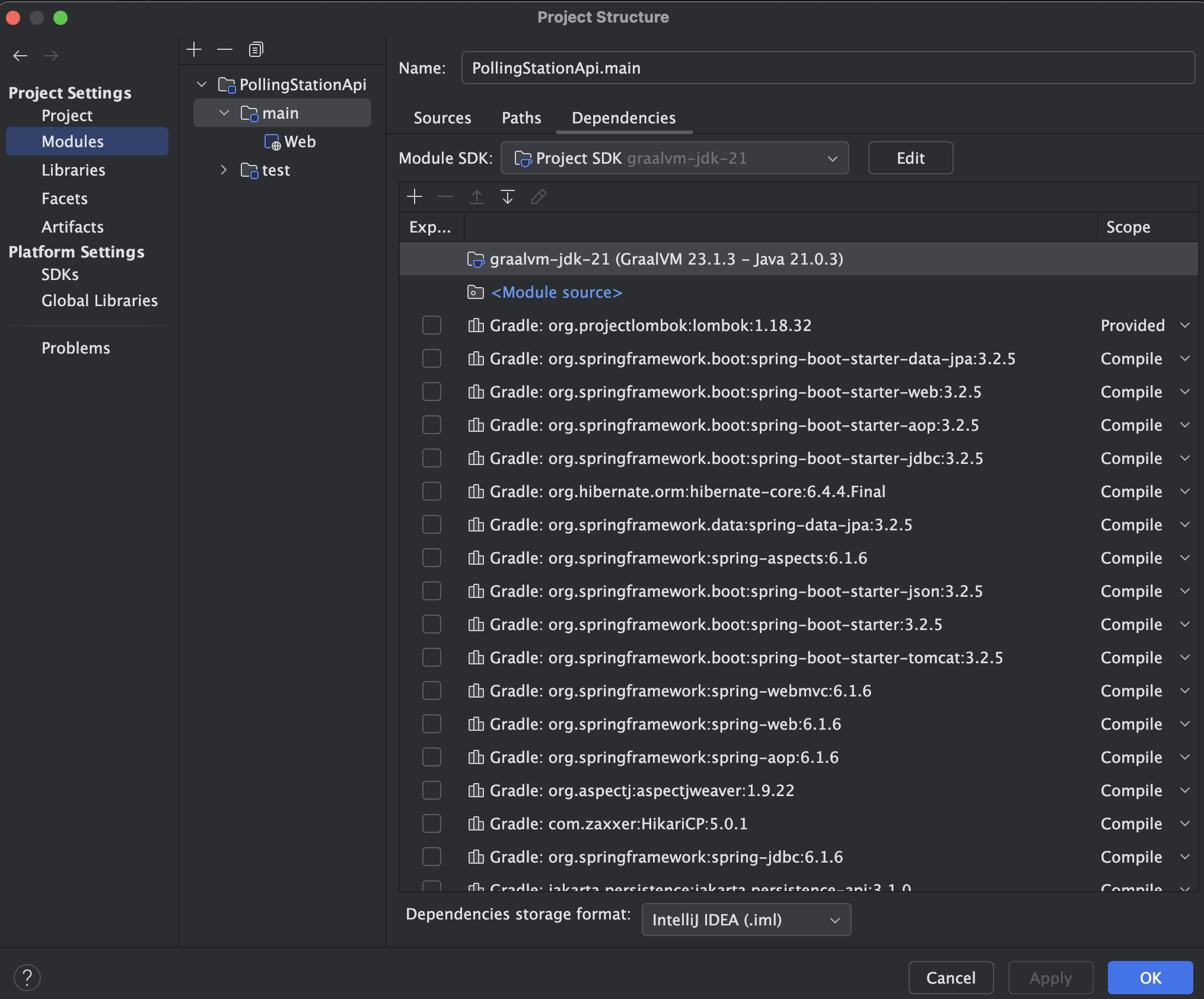
Task: Move dependency up arrow icon
Action: click(476, 196)
